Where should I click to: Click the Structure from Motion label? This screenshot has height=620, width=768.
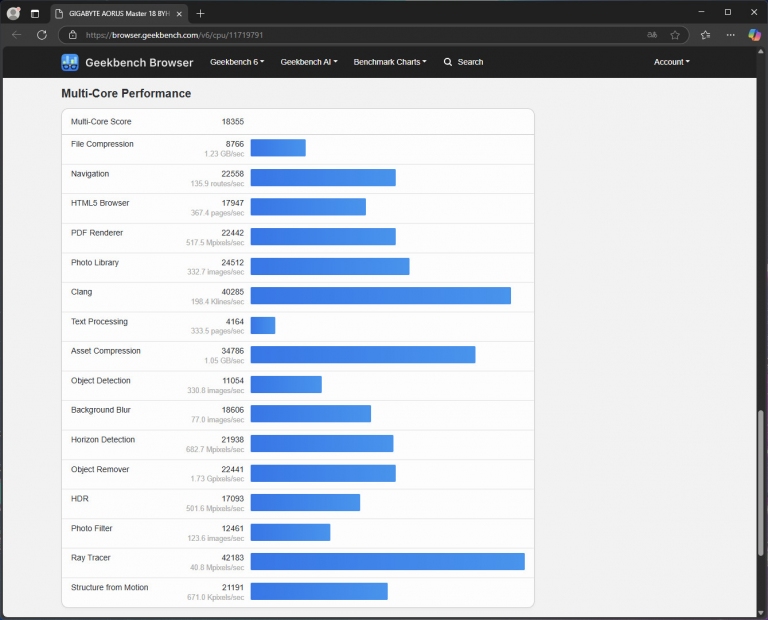tap(110, 587)
